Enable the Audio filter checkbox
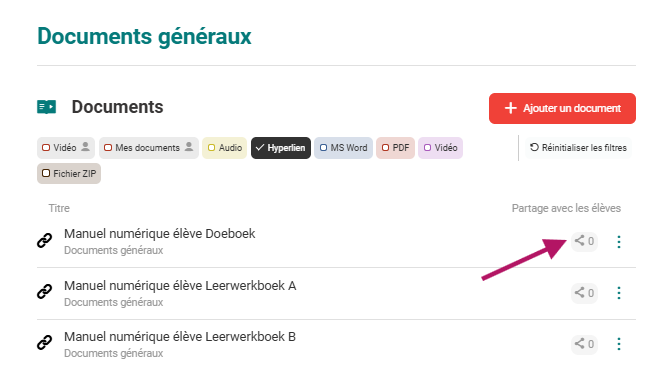Image resolution: width=655 pixels, height=390 pixels. pos(211,148)
